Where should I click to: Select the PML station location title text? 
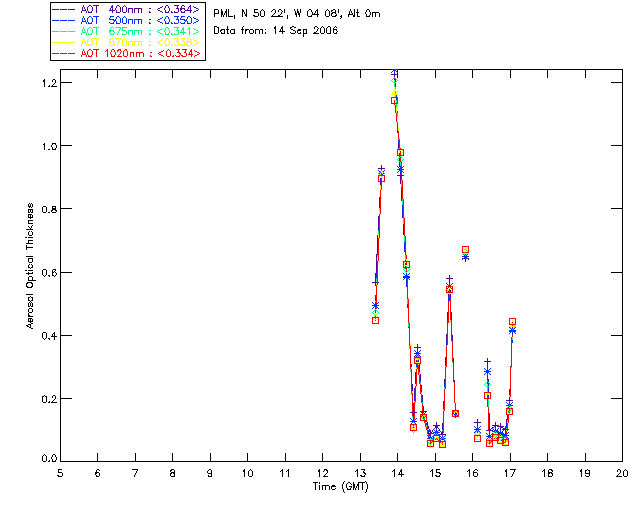(297, 14)
